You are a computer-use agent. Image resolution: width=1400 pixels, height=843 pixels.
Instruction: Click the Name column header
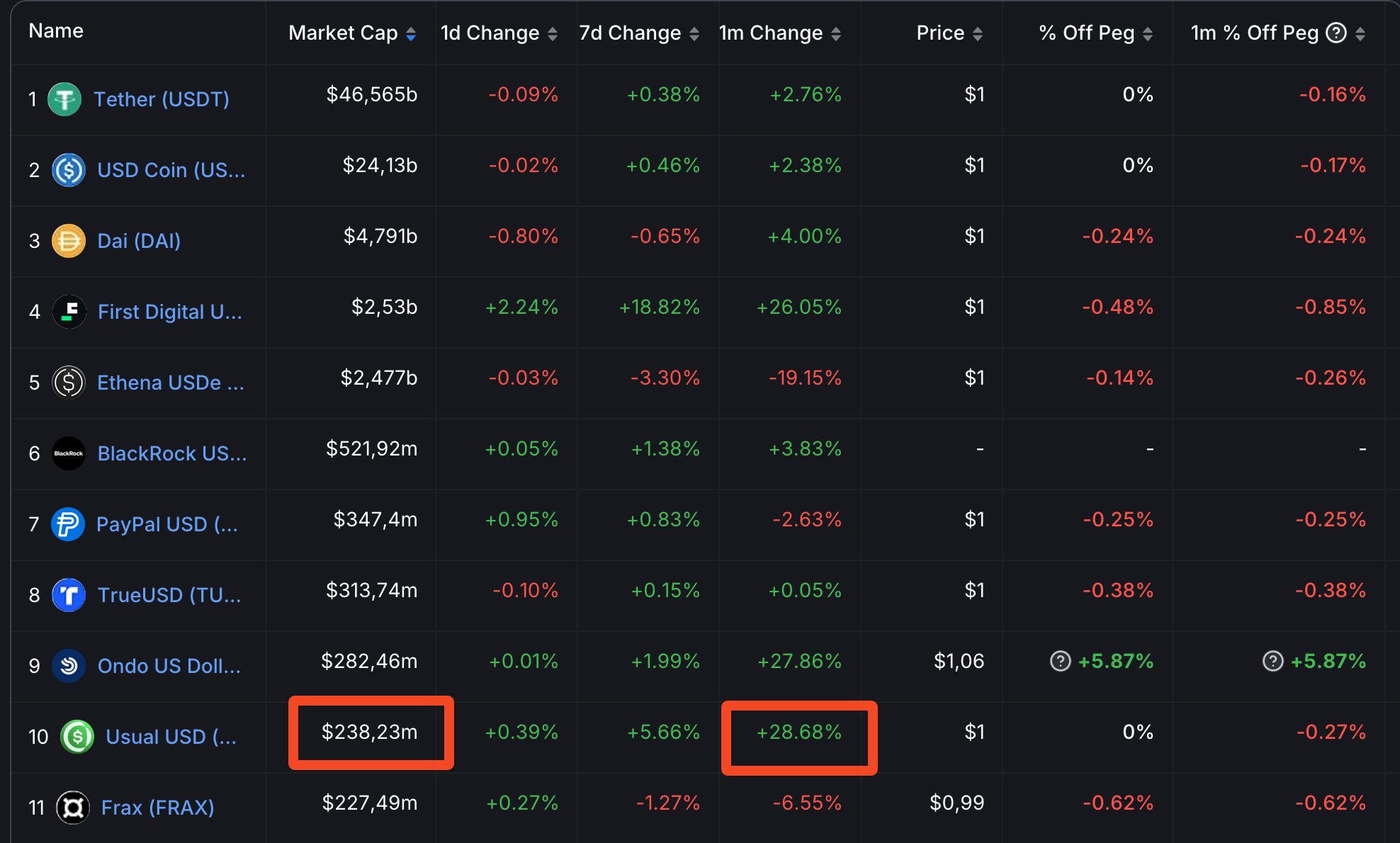56,31
